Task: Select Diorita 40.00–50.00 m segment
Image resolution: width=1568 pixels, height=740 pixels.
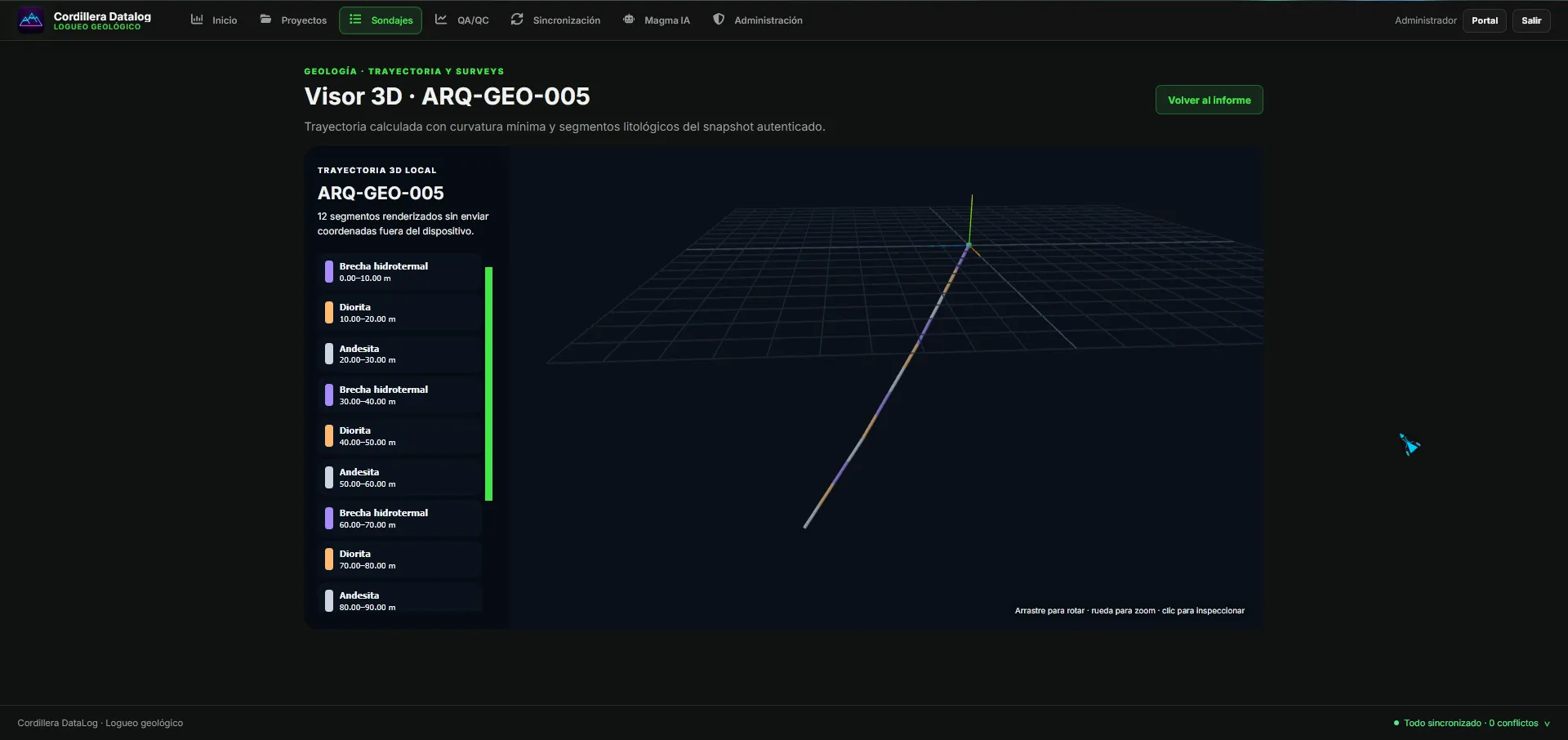Action: (400, 436)
